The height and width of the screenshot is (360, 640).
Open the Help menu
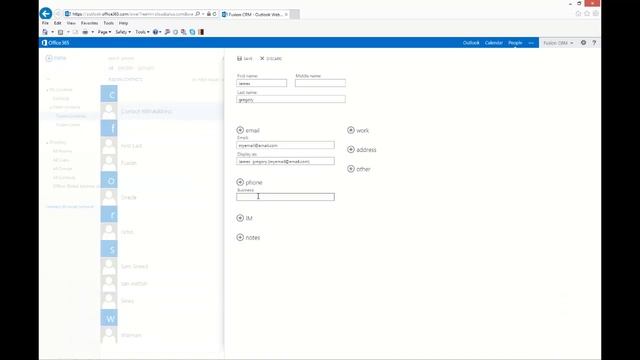(123, 23)
